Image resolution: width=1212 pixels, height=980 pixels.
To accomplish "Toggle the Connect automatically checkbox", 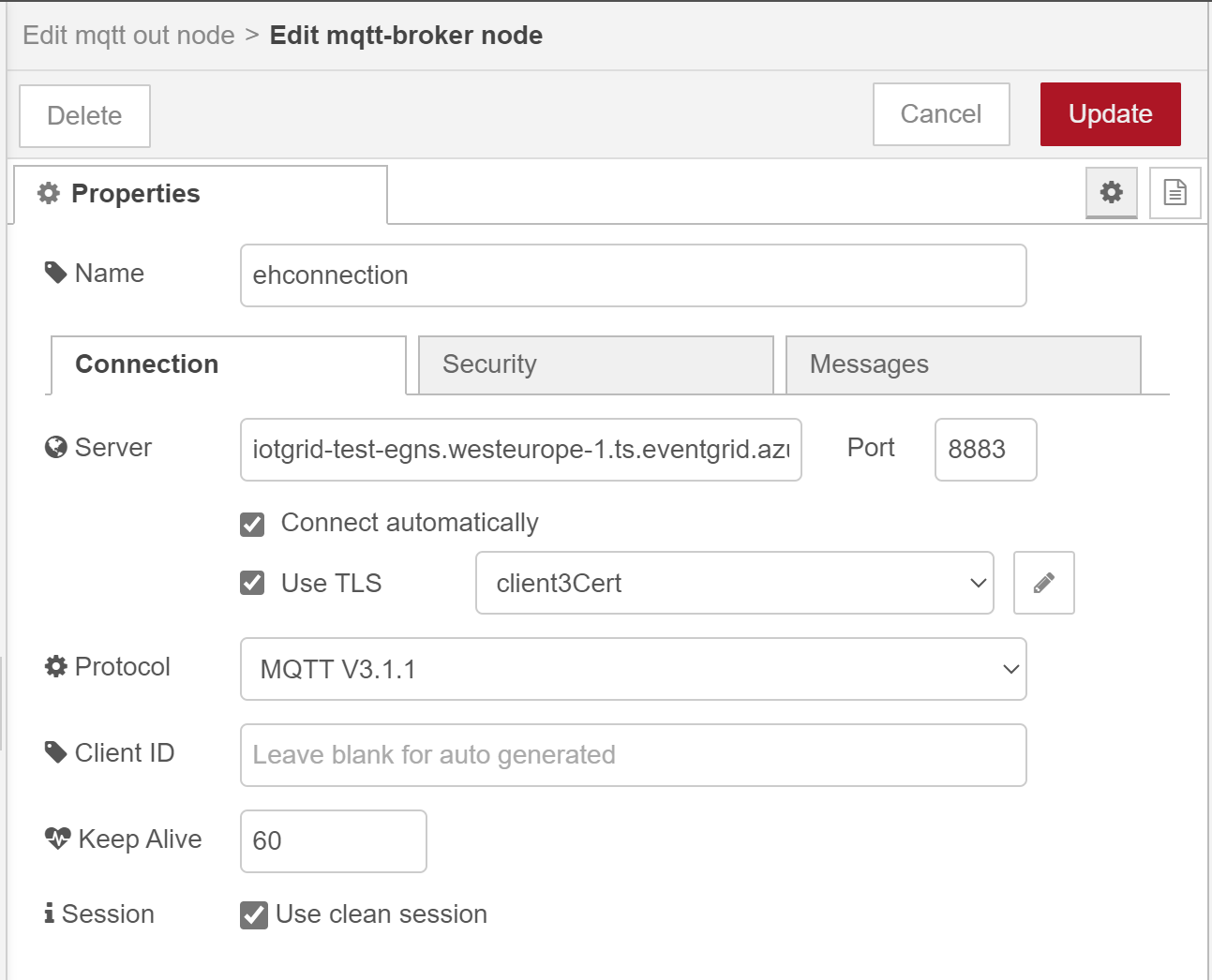I will pyautogui.click(x=252, y=524).
